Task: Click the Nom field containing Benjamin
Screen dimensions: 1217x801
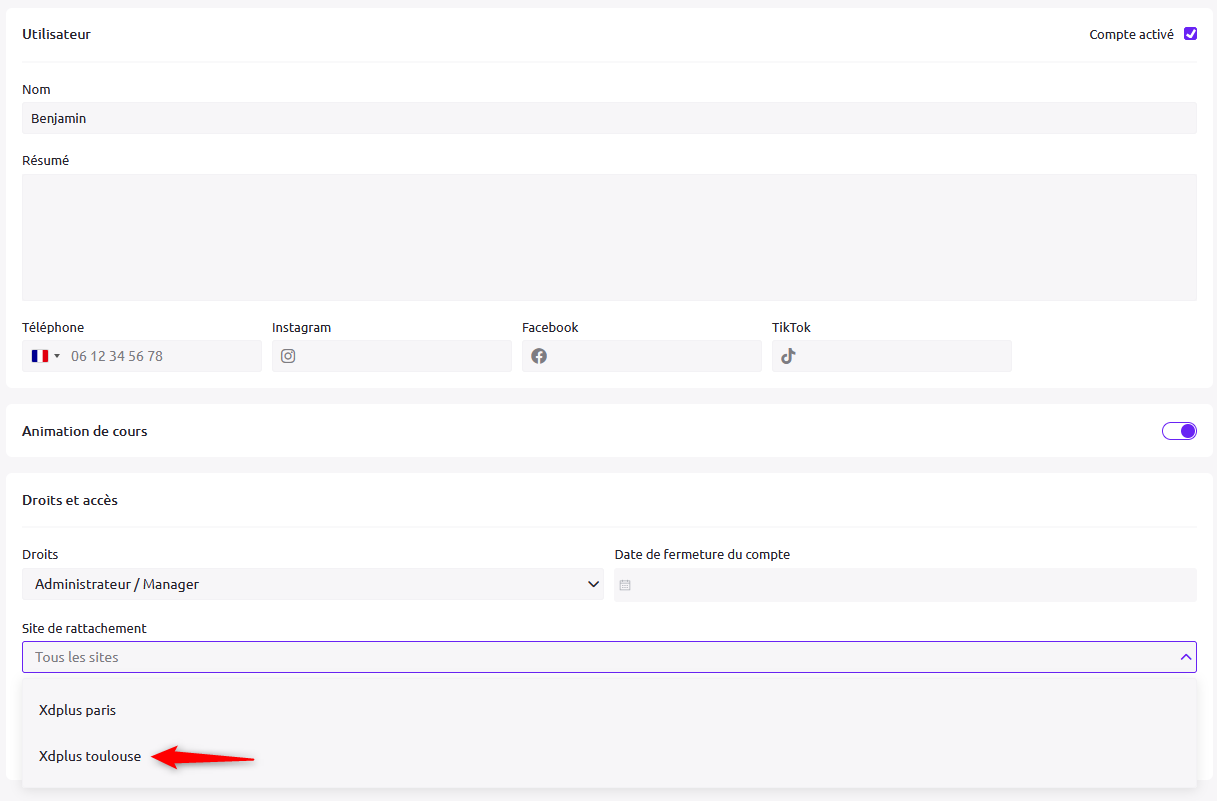Action: [x=608, y=118]
